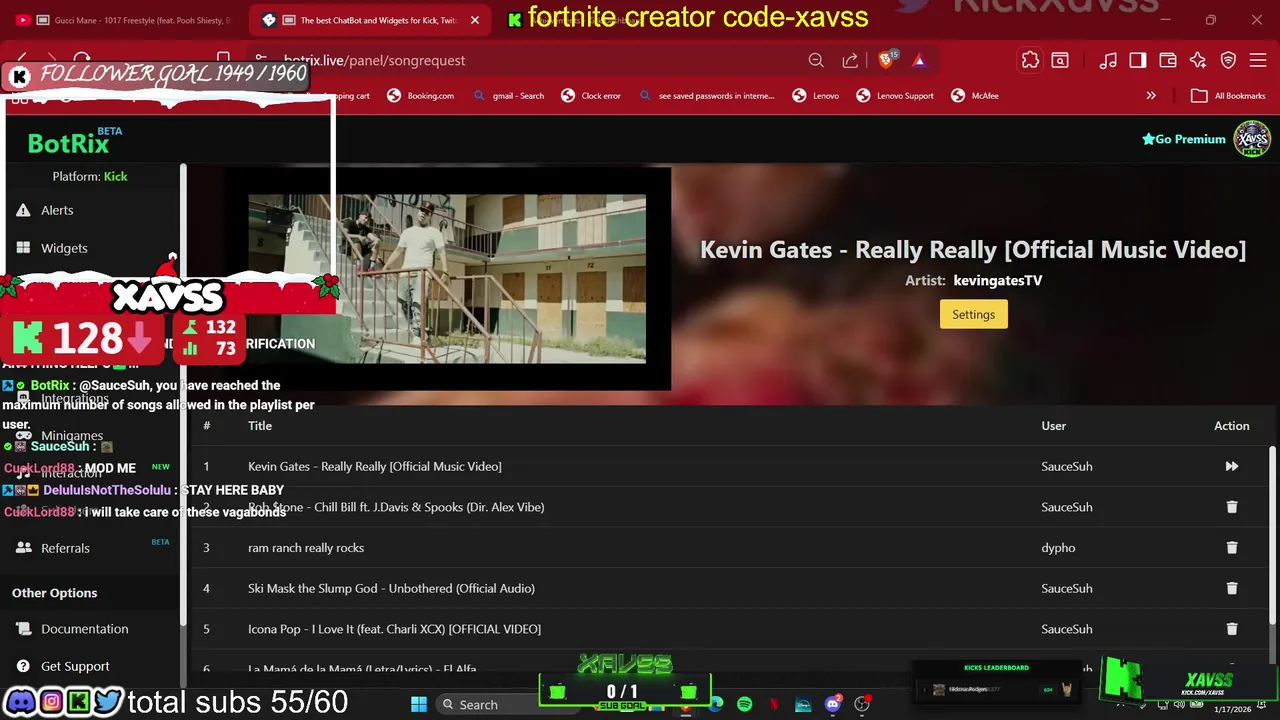
Task: Select the Ski Mask the Slump God title
Action: (391, 588)
